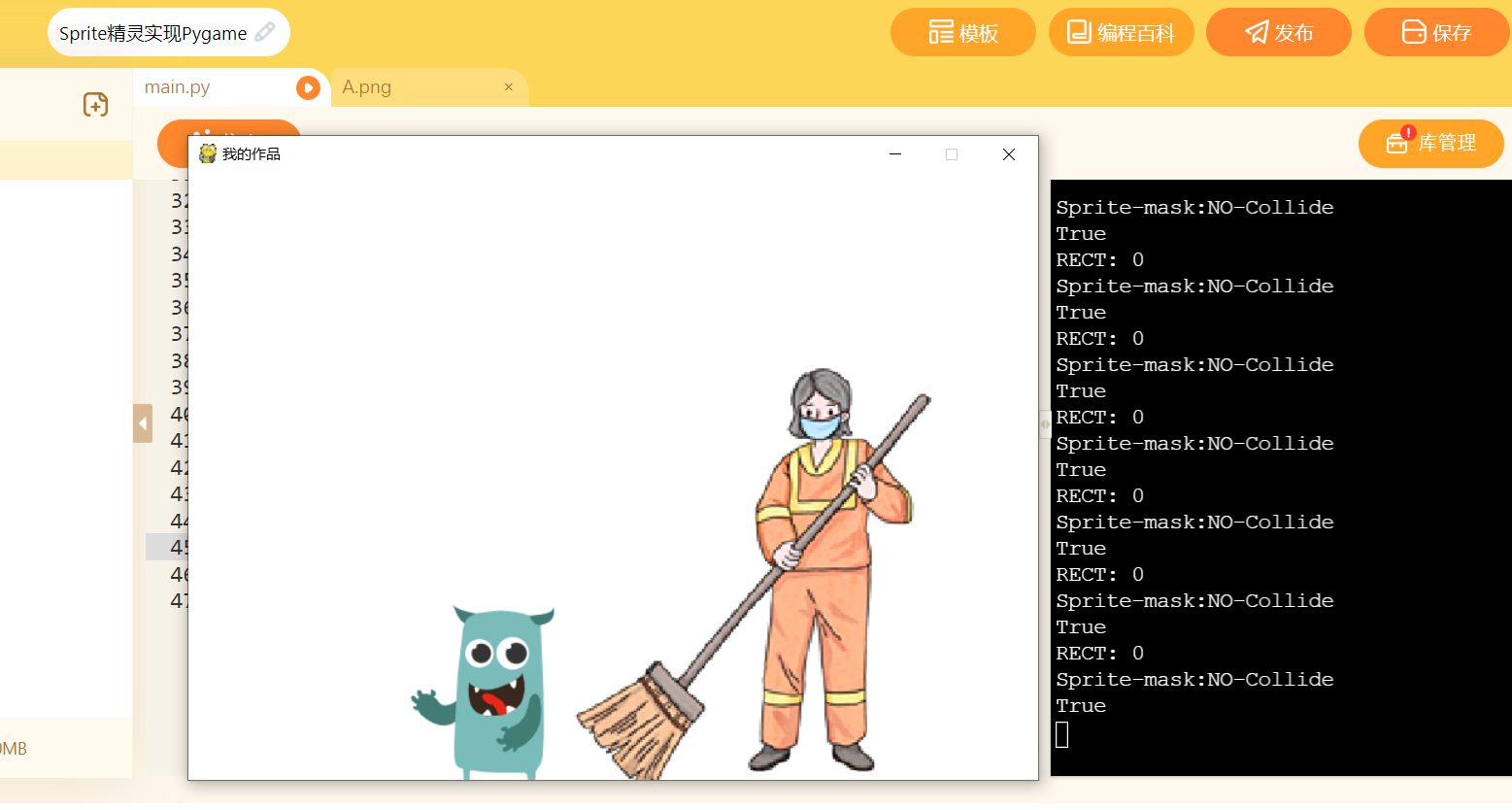Click the pencil icon to rename project
The image size is (1512, 810).
click(x=265, y=33)
